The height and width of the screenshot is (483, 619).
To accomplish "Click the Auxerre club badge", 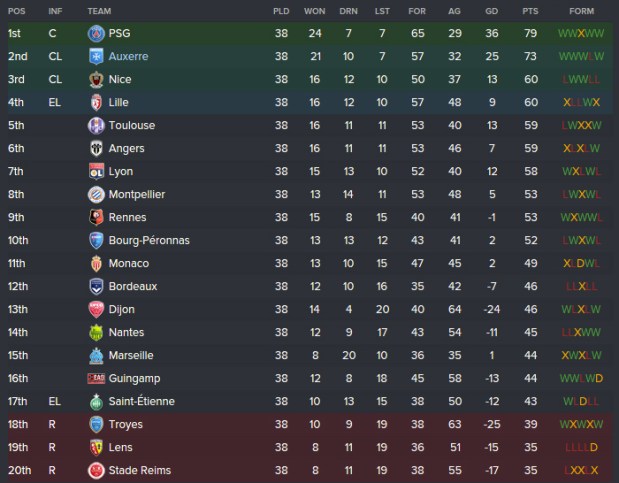I will click(96, 57).
